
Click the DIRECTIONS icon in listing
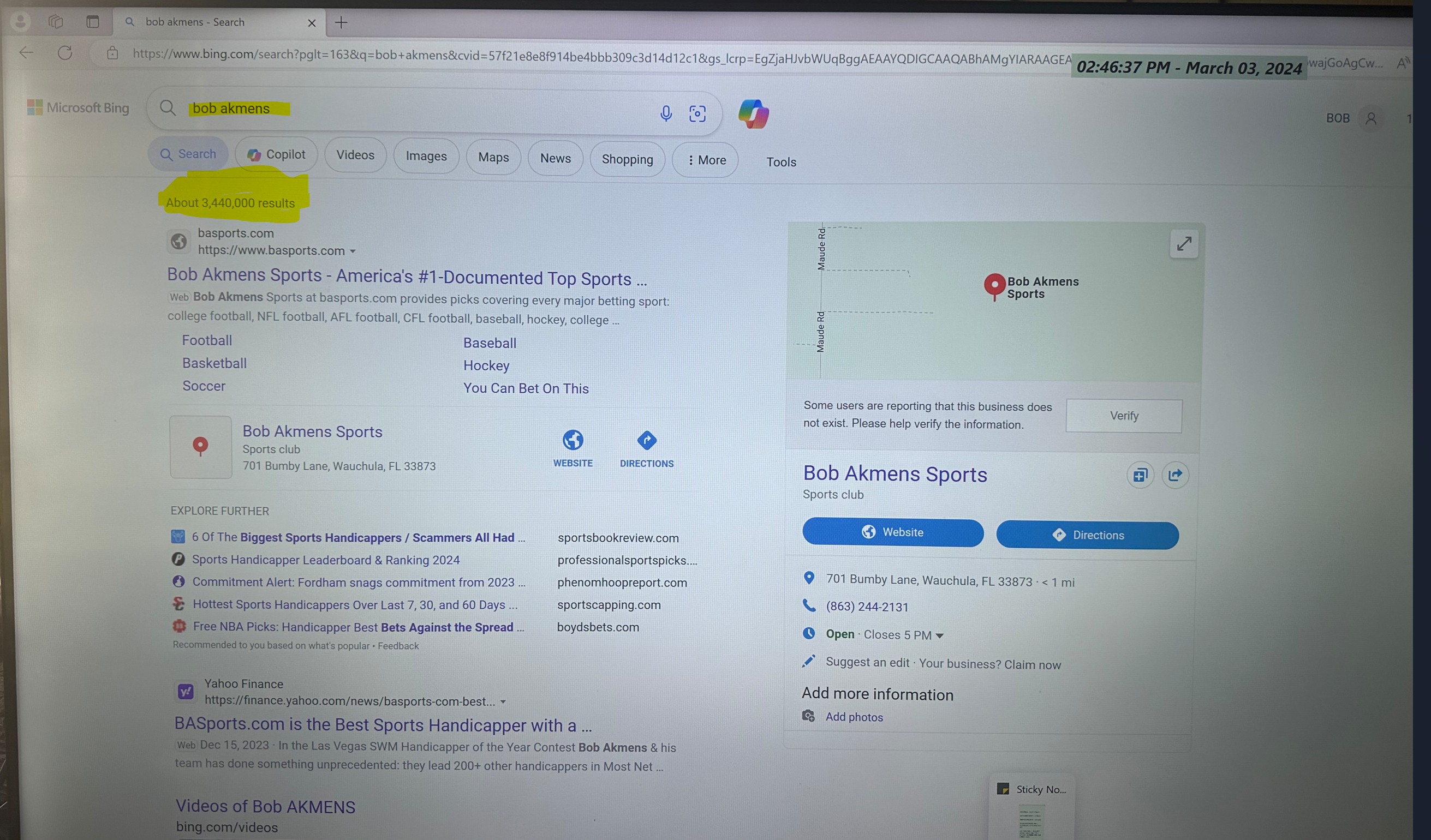(647, 440)
